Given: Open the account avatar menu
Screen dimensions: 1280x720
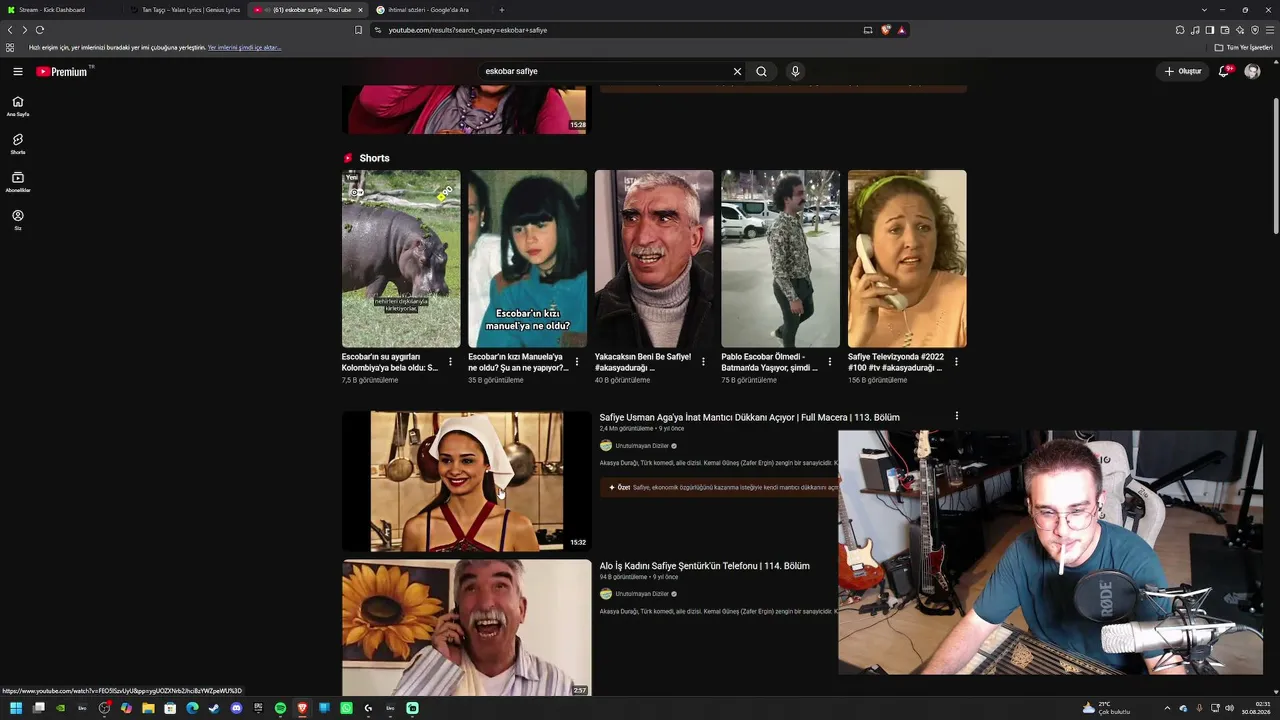Looking at the screenshot, I should 1252,71.
